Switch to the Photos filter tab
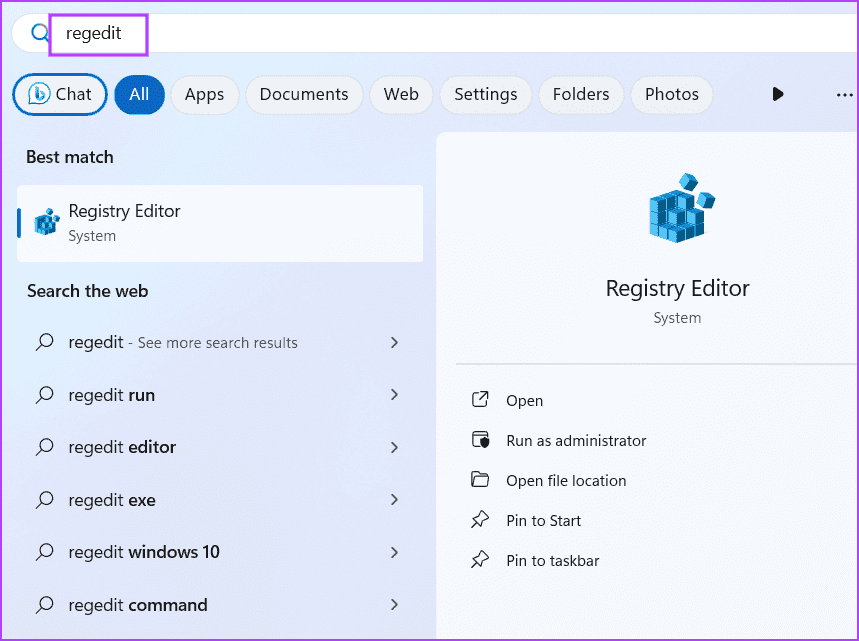859x641 pixels. (x=672, y=94)
